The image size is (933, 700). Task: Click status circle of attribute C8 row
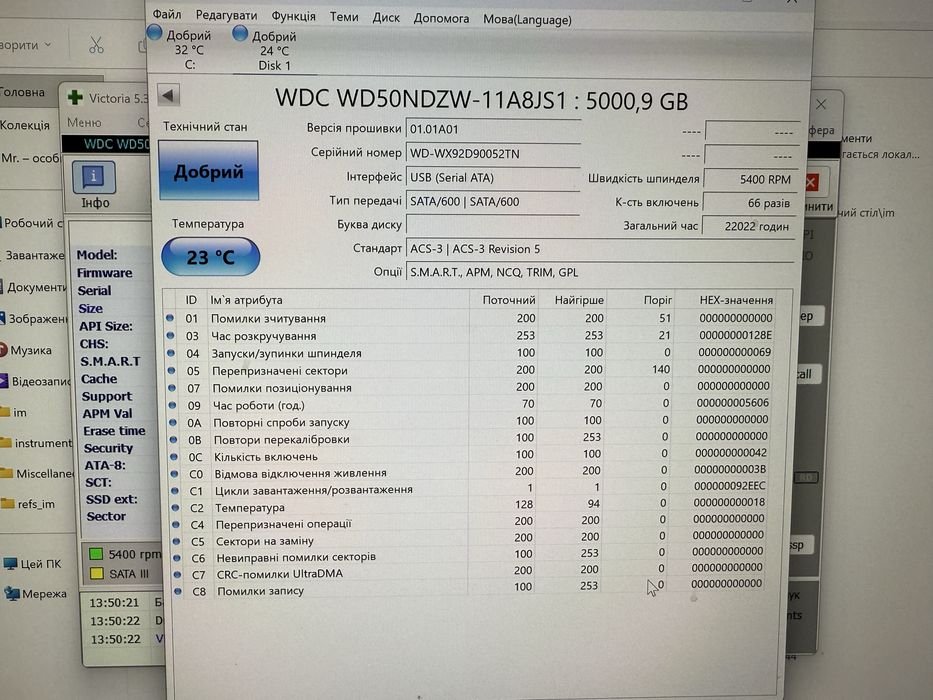(179, 591)
